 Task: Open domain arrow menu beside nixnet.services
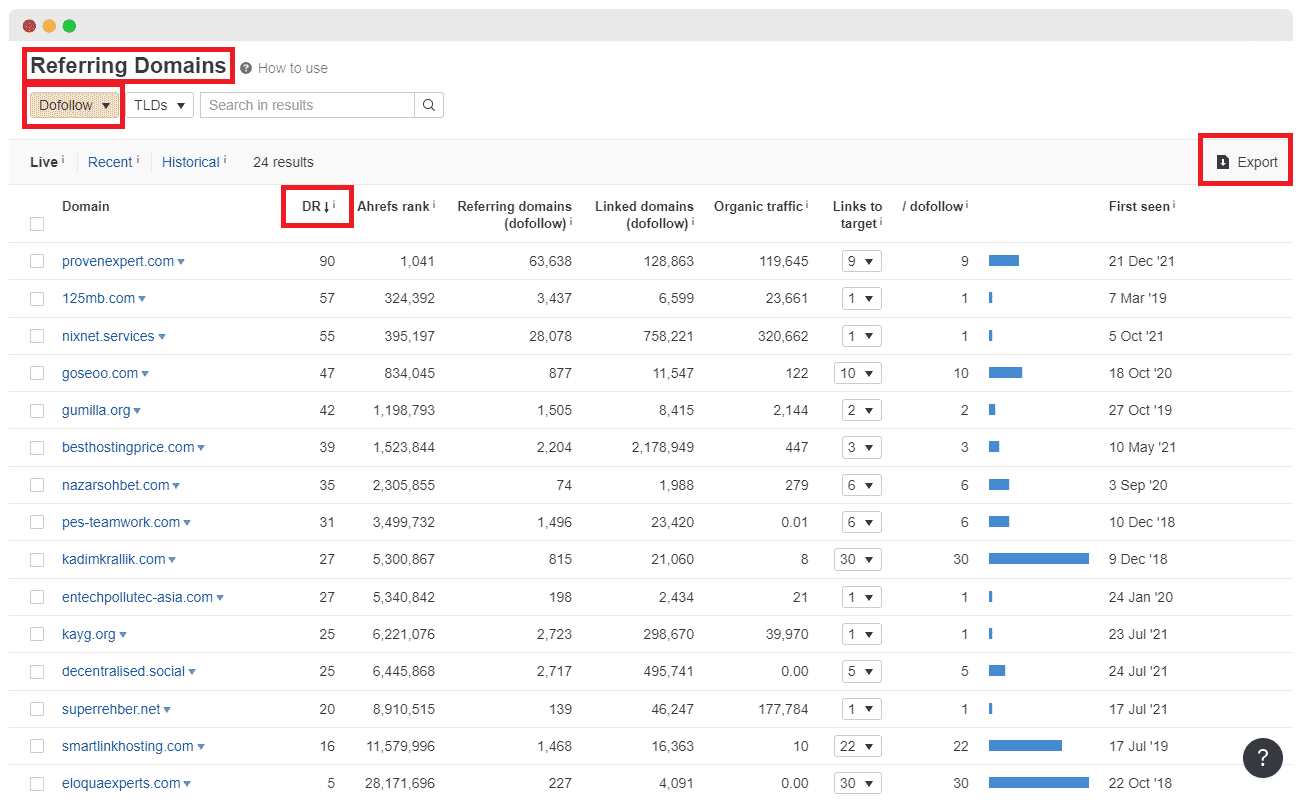pos(162,337)
